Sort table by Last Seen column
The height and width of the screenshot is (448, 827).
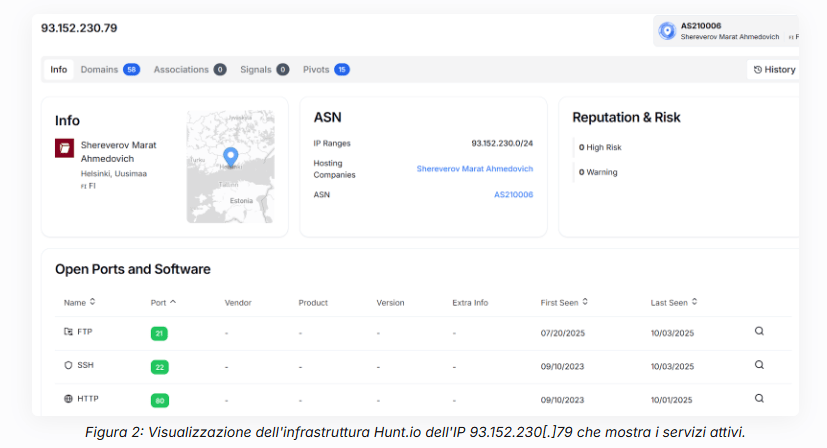673,301
